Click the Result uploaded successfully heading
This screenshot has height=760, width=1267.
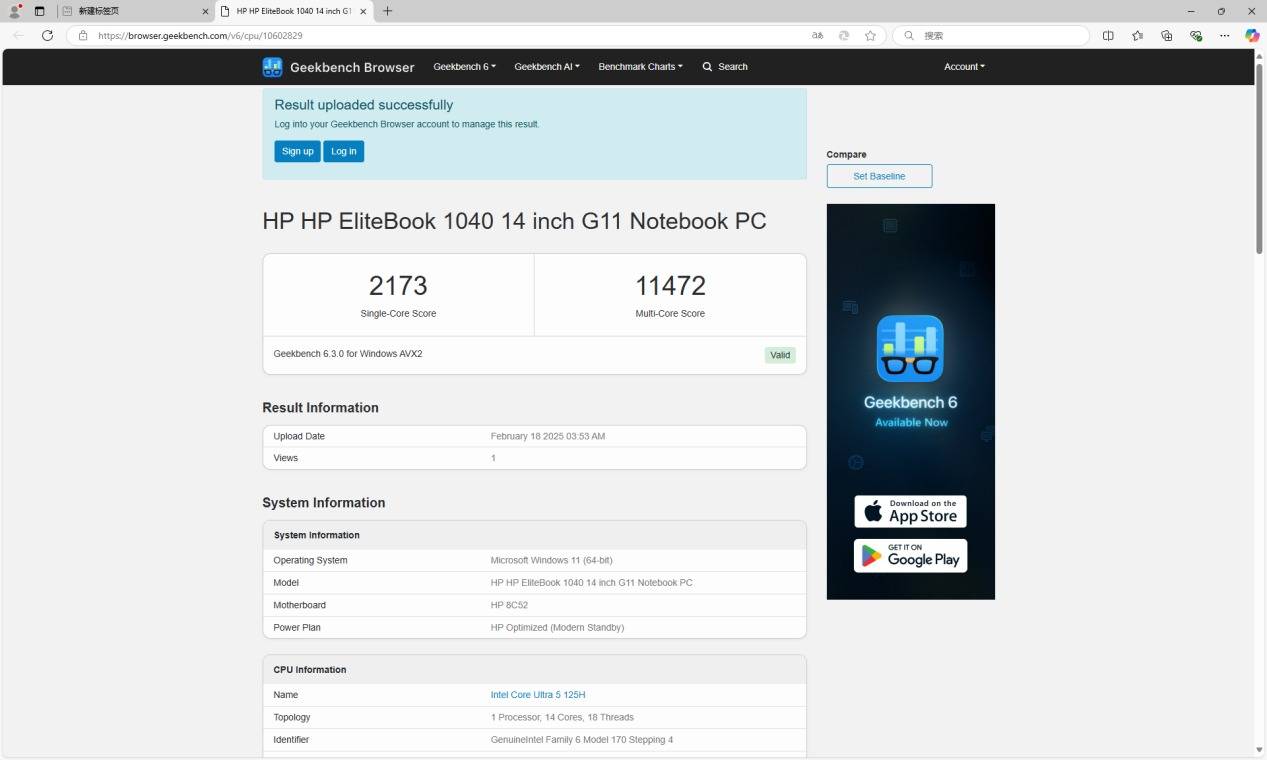(364, 105)
